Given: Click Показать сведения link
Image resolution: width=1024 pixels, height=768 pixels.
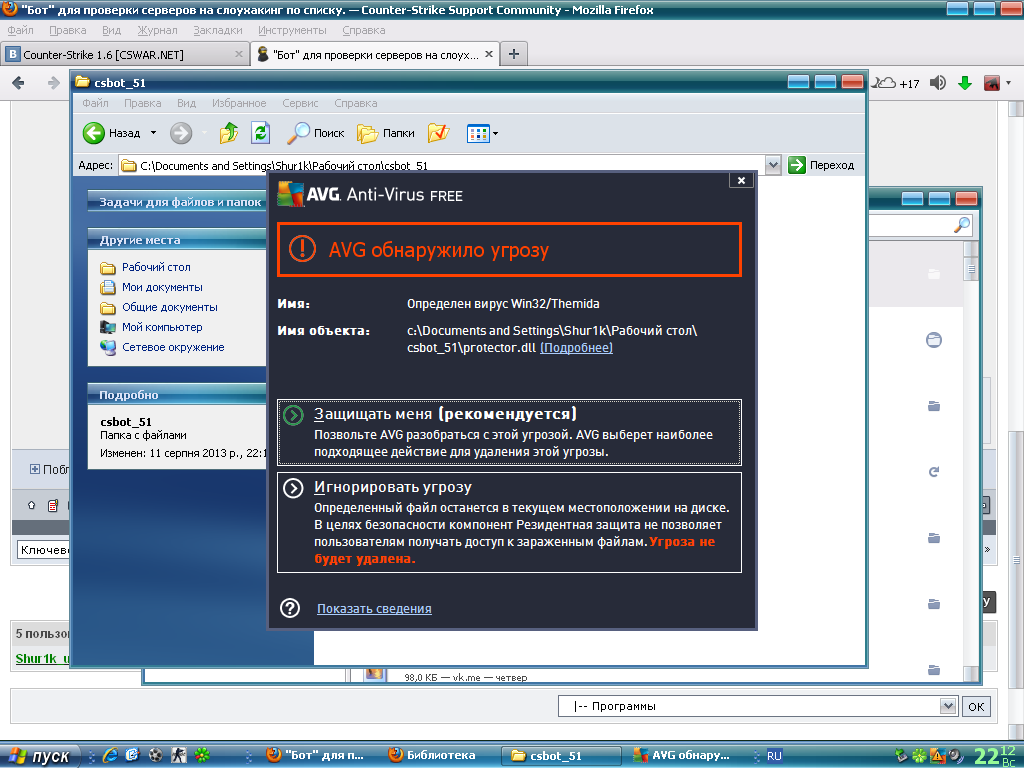Looking at the screenshot, I should tap(374, 609).
